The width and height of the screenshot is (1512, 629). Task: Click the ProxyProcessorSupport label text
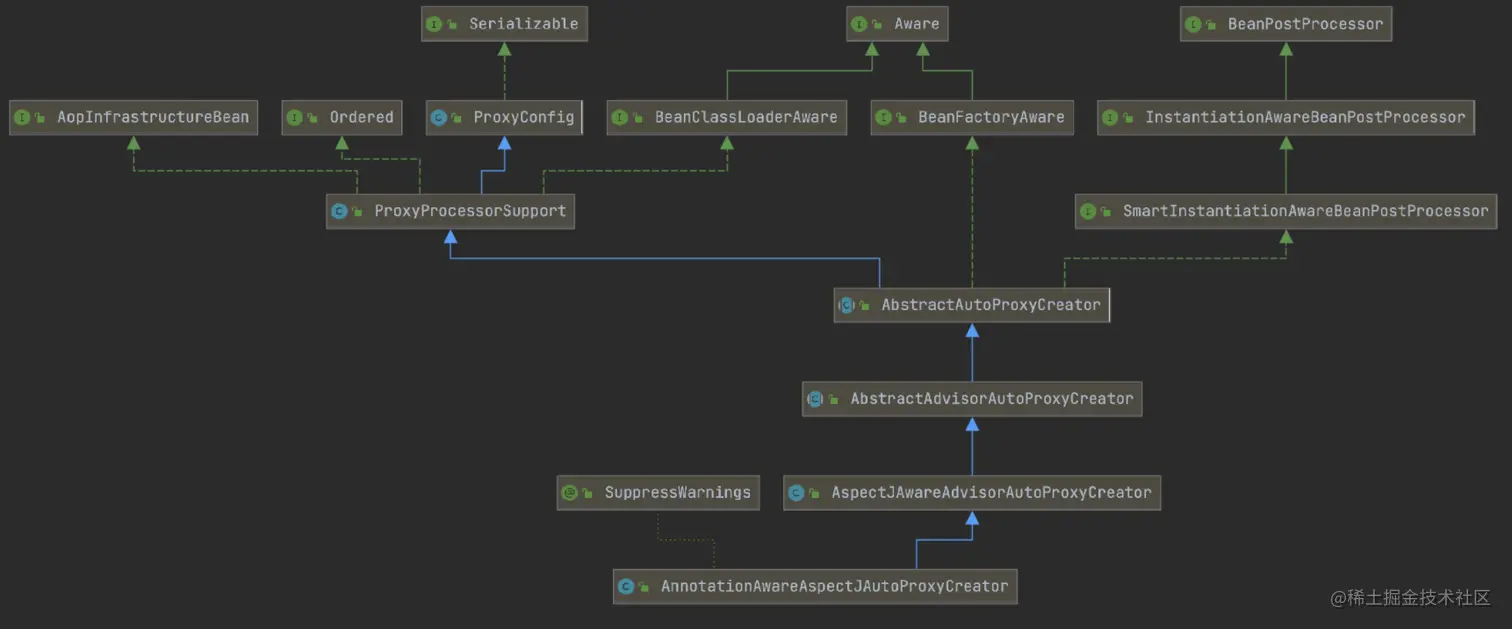(470, 211)
